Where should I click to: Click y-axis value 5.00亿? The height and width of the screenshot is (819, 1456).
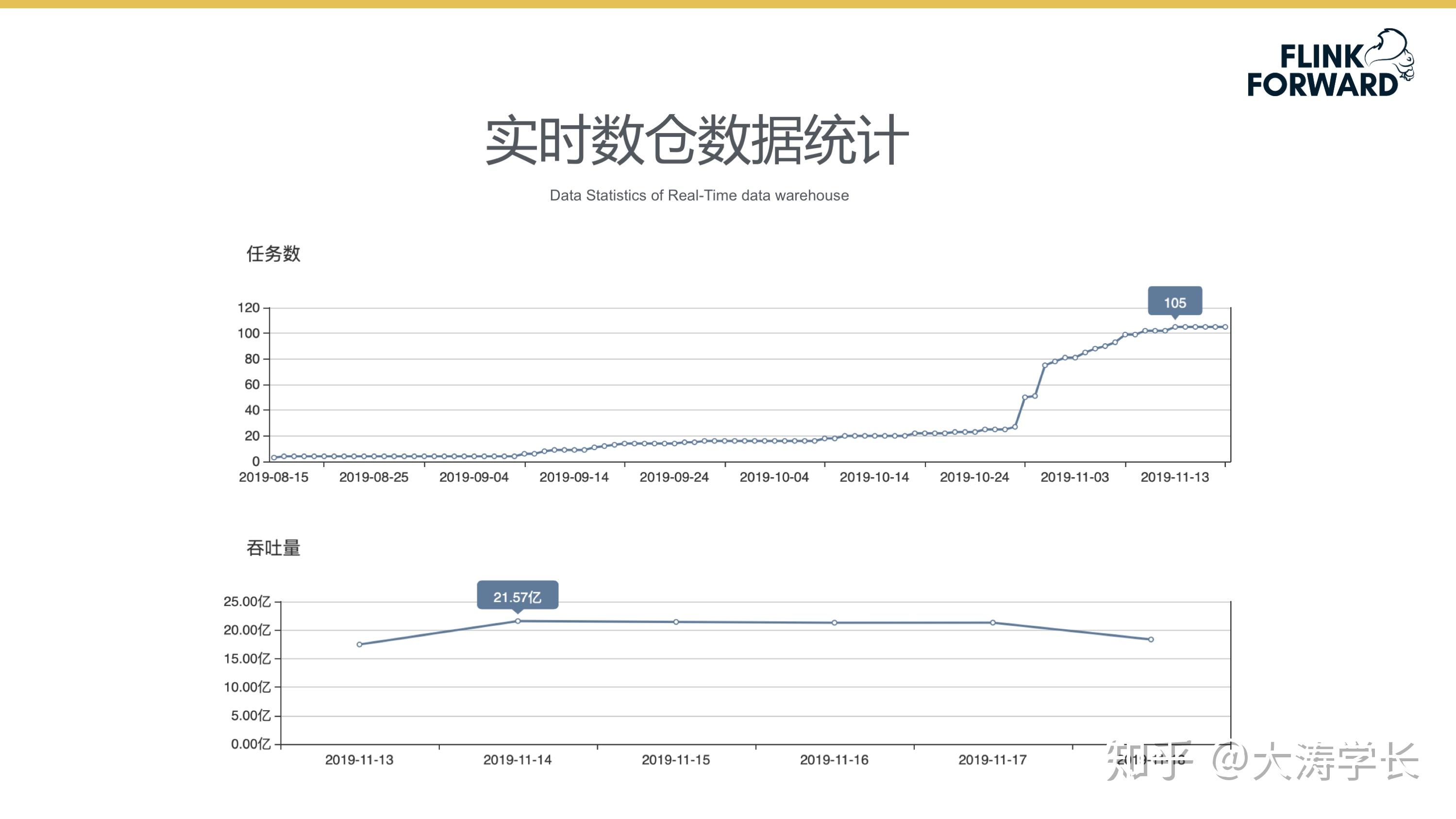[x=251, y=716]
